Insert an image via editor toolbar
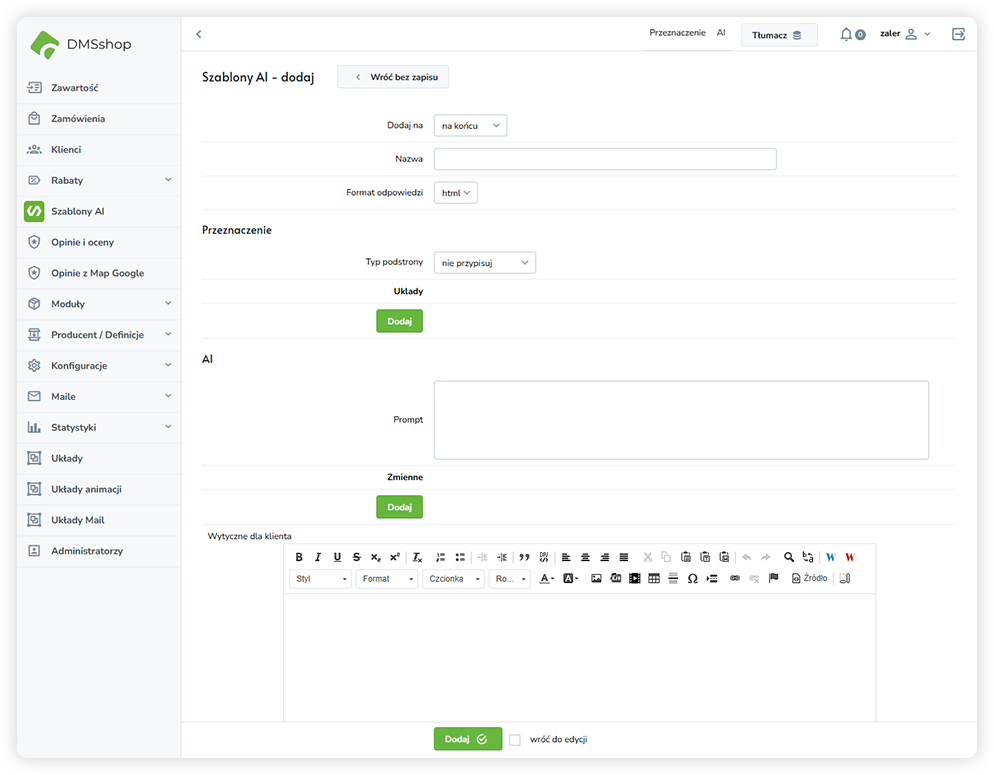 tap(596, 579)
